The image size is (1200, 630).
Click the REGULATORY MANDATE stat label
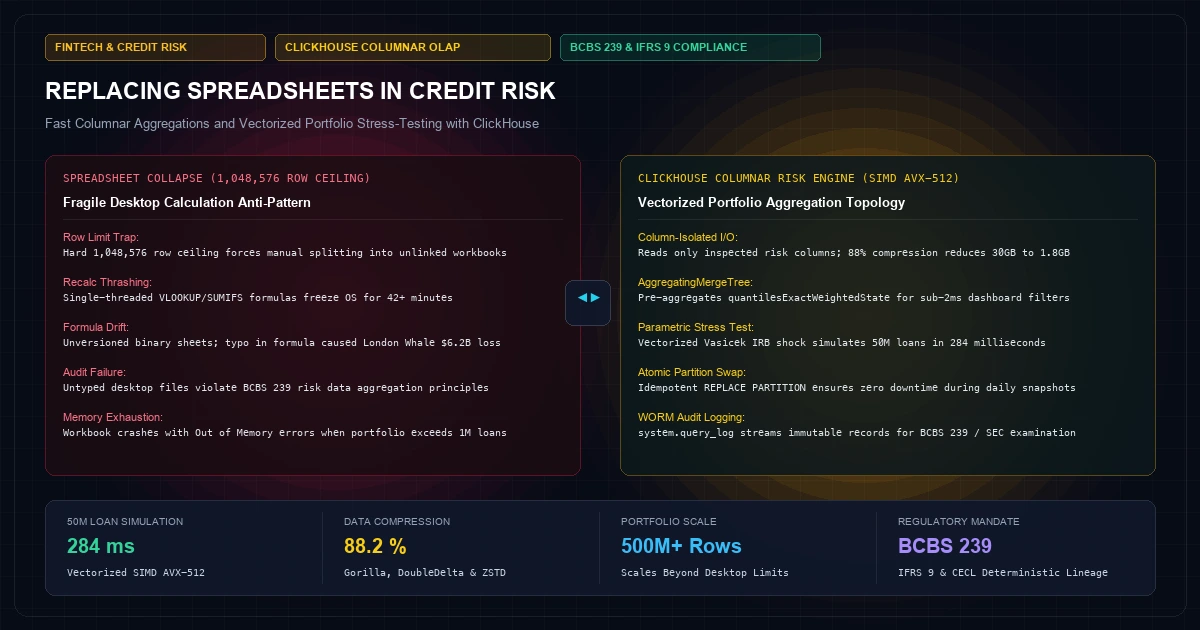(x=959, y=522)
